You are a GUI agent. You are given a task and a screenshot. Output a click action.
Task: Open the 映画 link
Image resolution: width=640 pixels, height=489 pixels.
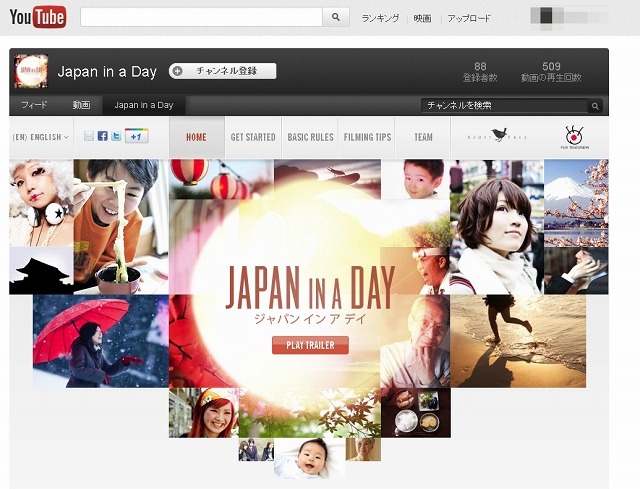point(422,18)
